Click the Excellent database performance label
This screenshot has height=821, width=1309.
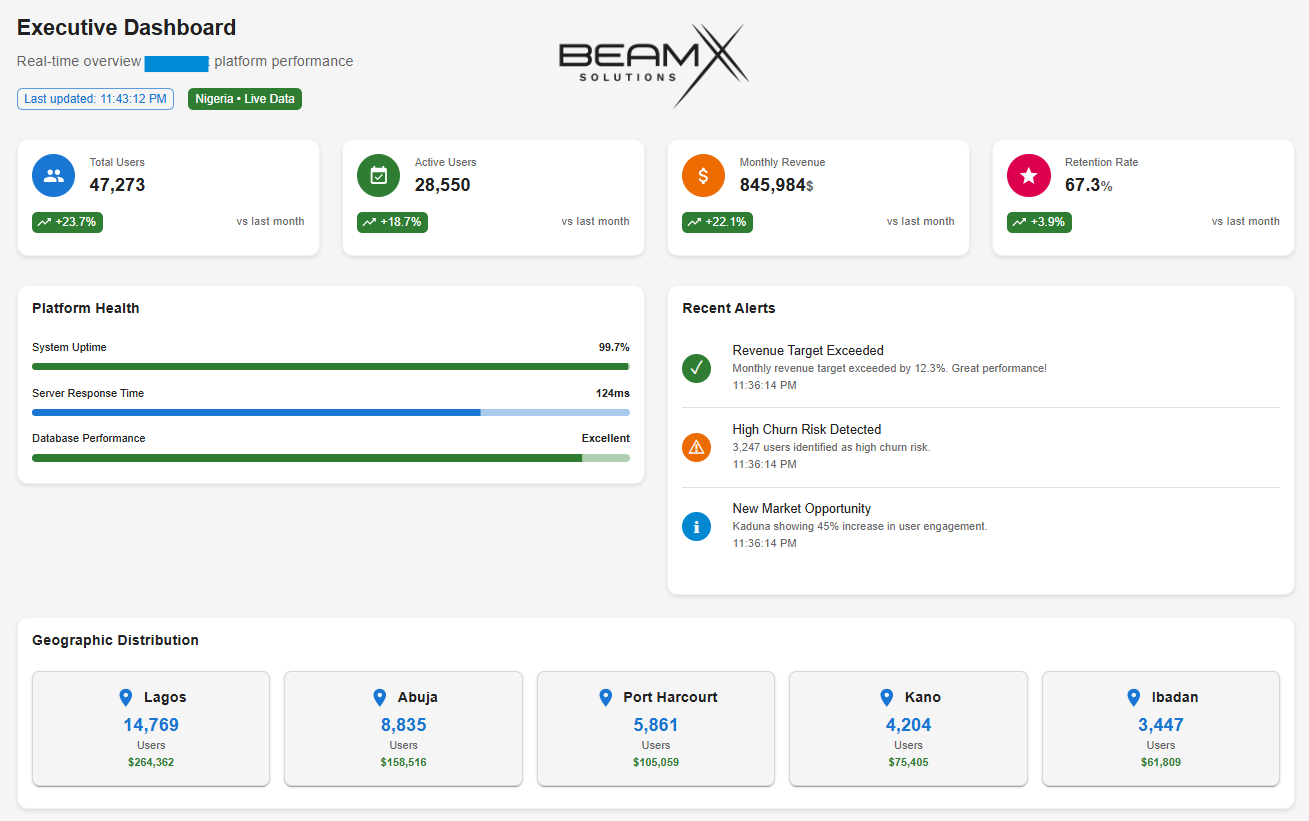coord(606,438)
